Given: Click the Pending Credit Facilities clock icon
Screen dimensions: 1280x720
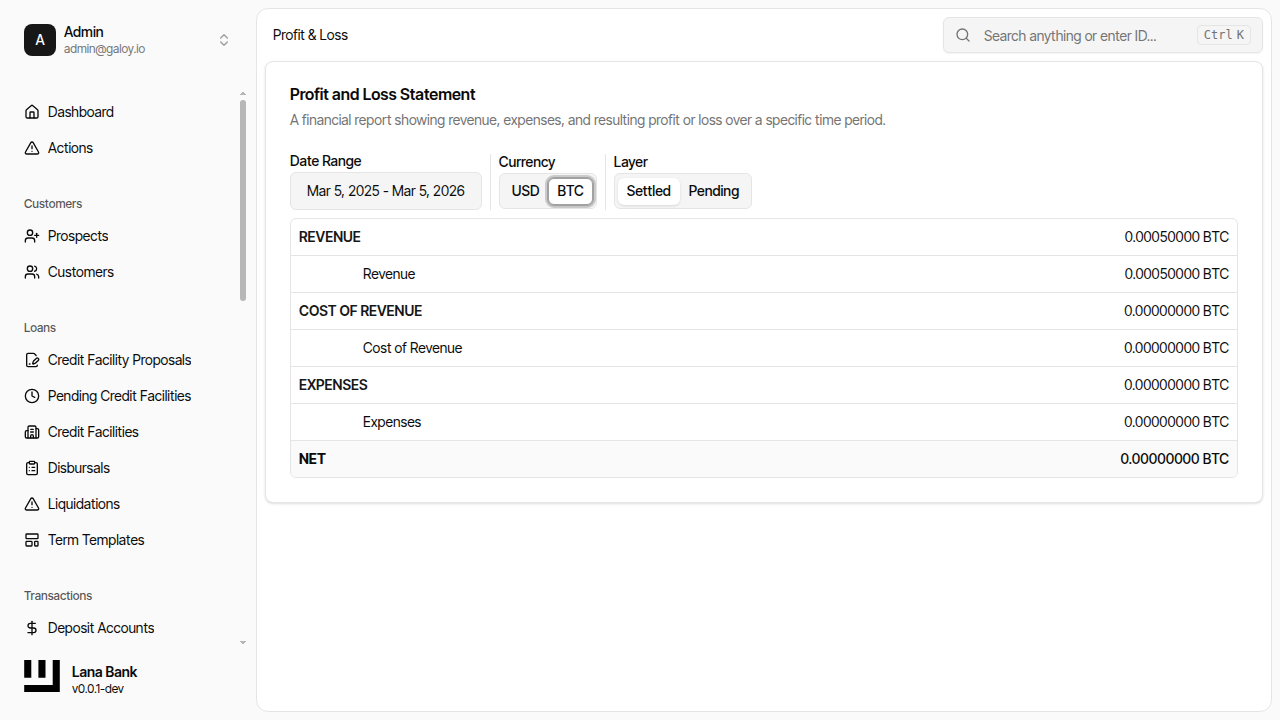Looking at the screenshot, I should point(32,396).
